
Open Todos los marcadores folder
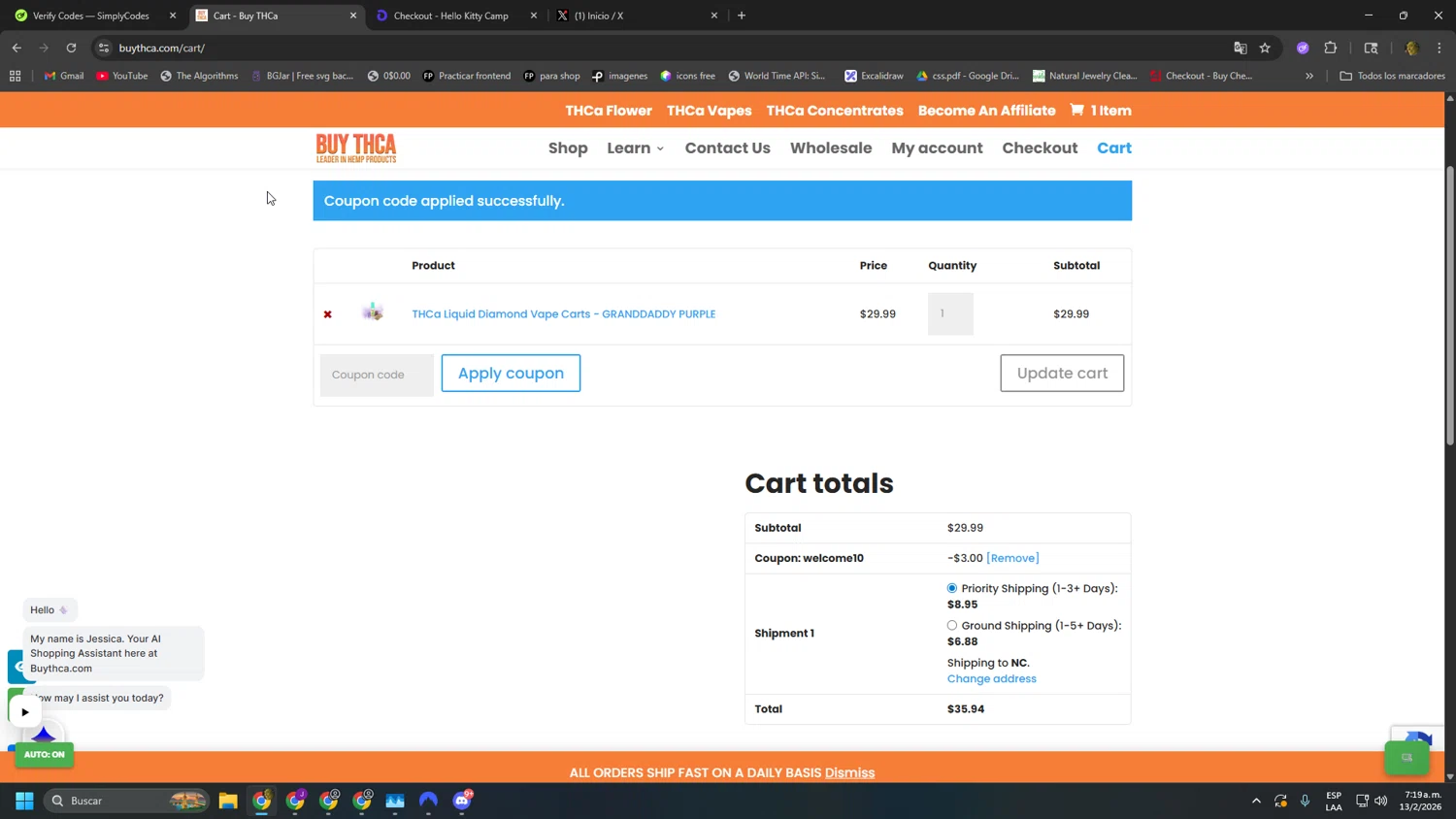tap(1392, 76)
